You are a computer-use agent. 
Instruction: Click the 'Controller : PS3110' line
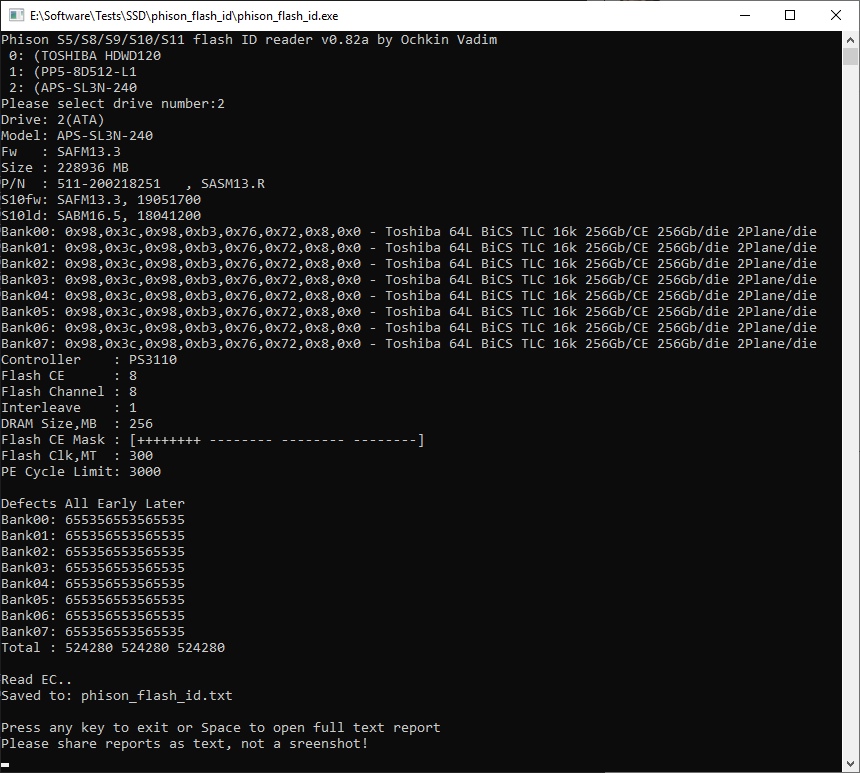click(x=89, y=360)
